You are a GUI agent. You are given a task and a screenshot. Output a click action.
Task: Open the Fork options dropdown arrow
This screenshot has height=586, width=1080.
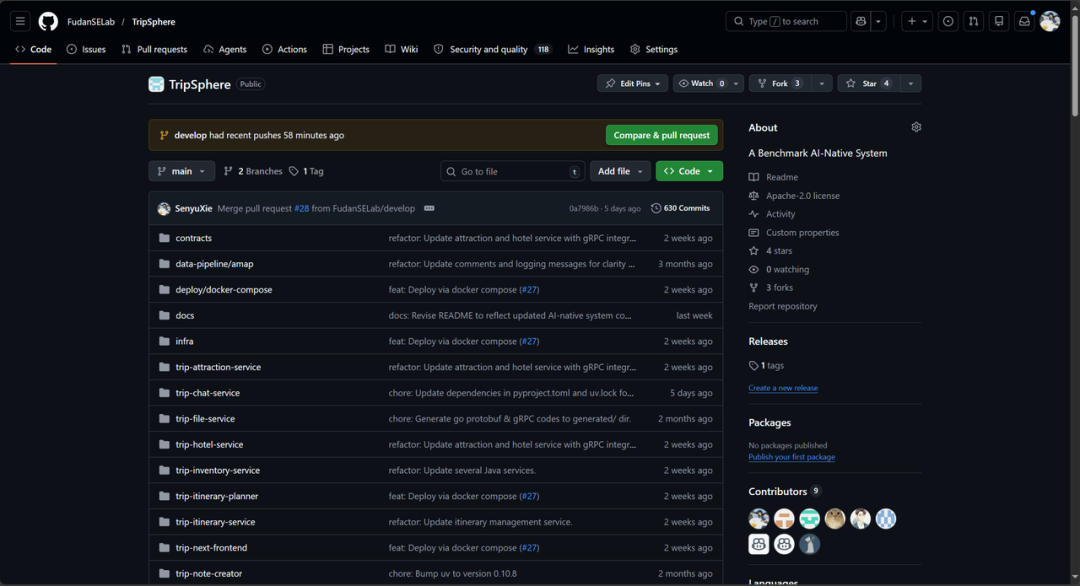pyautogui.click(x=822, y=83)
